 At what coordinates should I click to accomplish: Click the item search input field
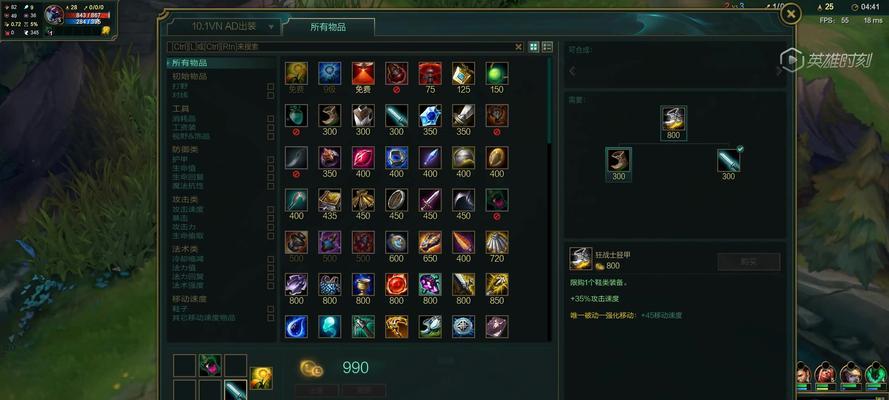pos(340,47)
